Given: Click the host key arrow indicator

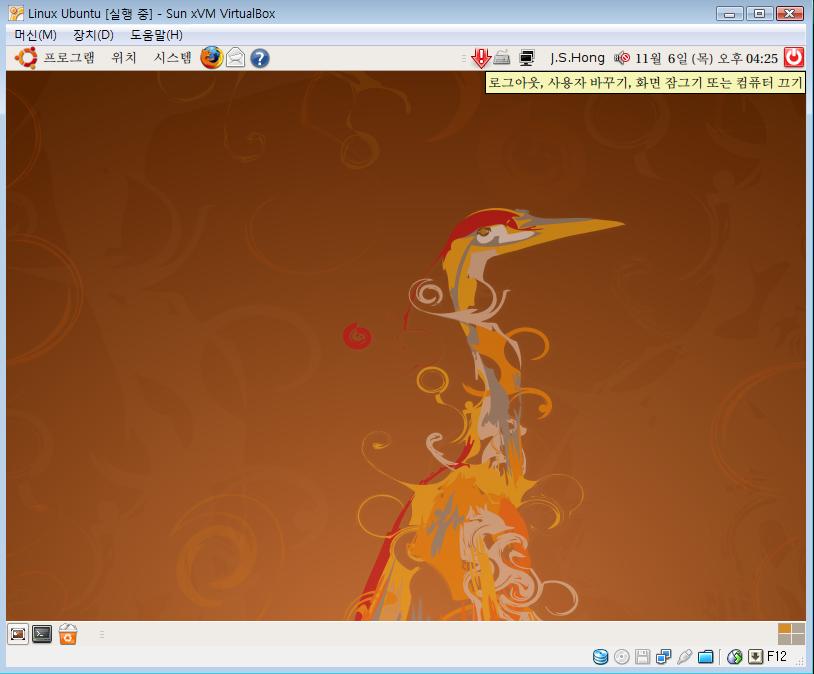Looking at the screenshot, I should click(x=755, y=657).
